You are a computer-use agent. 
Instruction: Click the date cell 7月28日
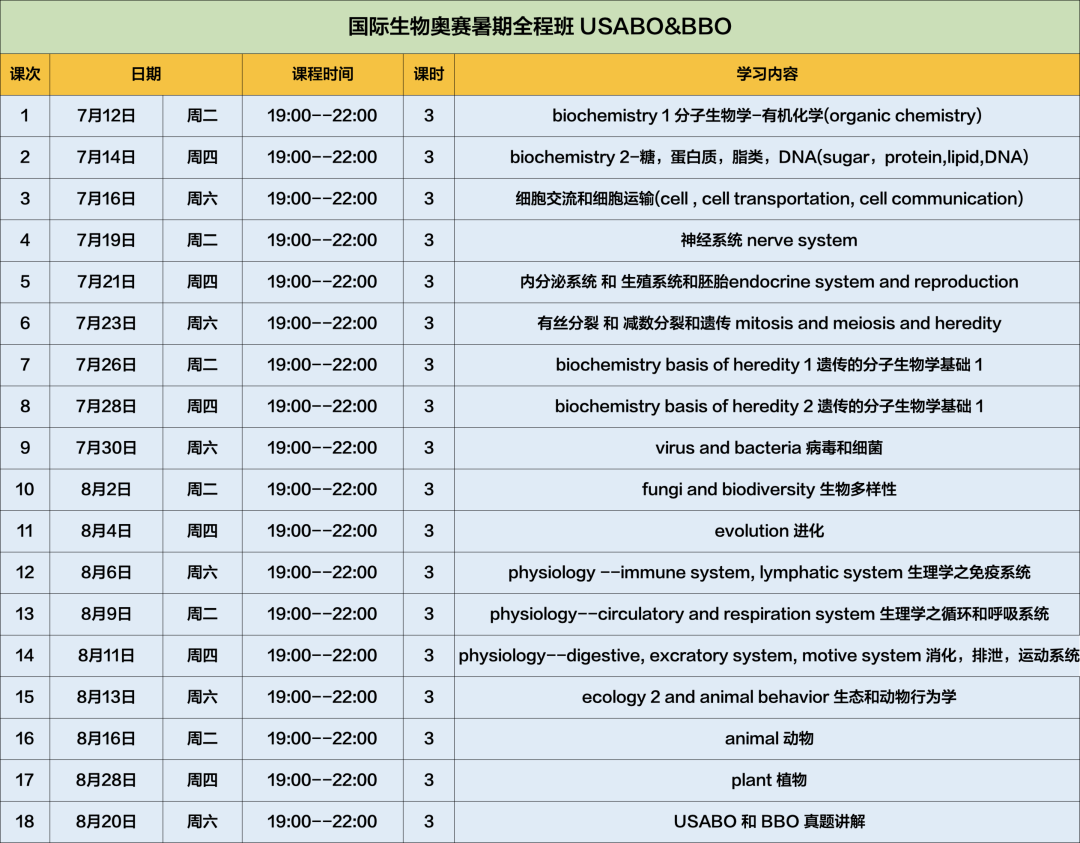tap(106, 406)
